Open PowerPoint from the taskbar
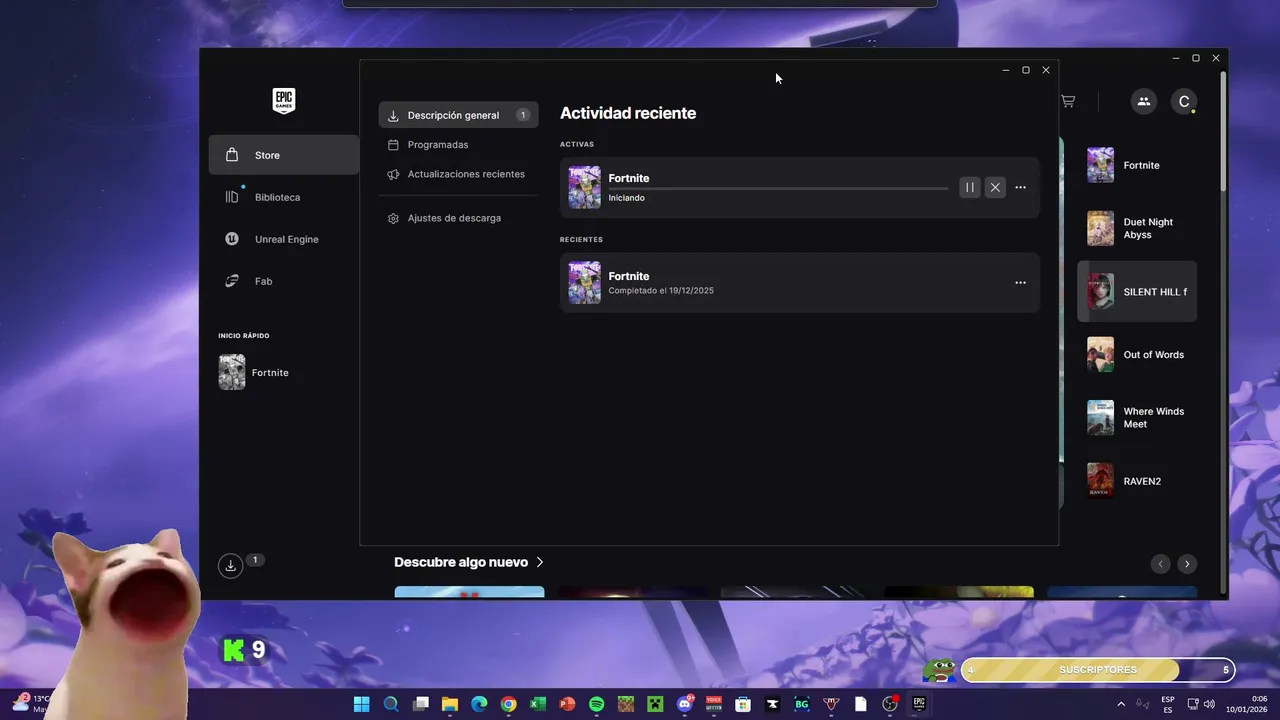Viewport: 1280px width, 720px height. [567, 704]
